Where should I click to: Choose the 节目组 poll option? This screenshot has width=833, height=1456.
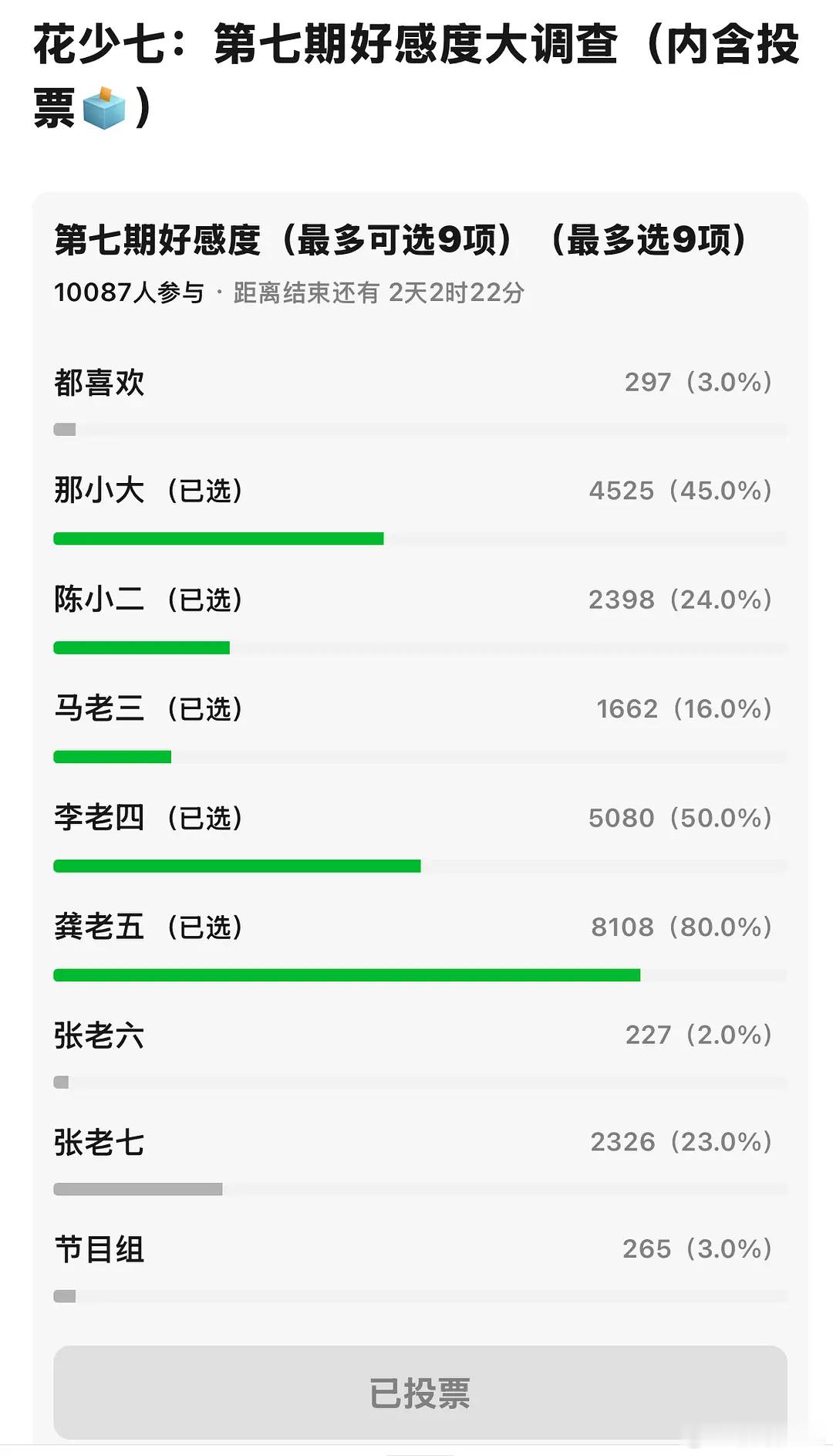pos(420,1269)
